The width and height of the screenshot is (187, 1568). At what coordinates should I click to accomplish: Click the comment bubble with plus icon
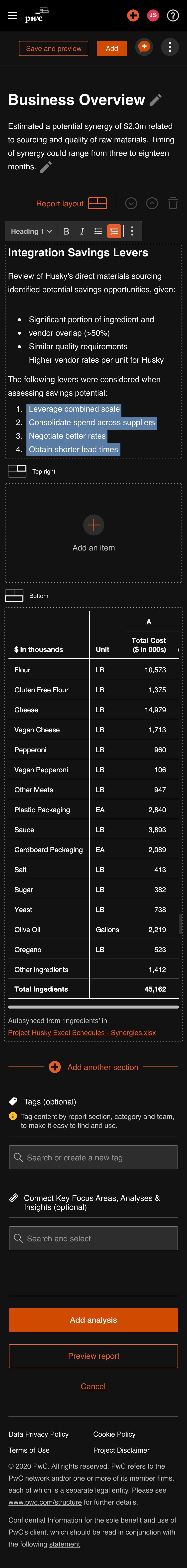tap(144, 47)
